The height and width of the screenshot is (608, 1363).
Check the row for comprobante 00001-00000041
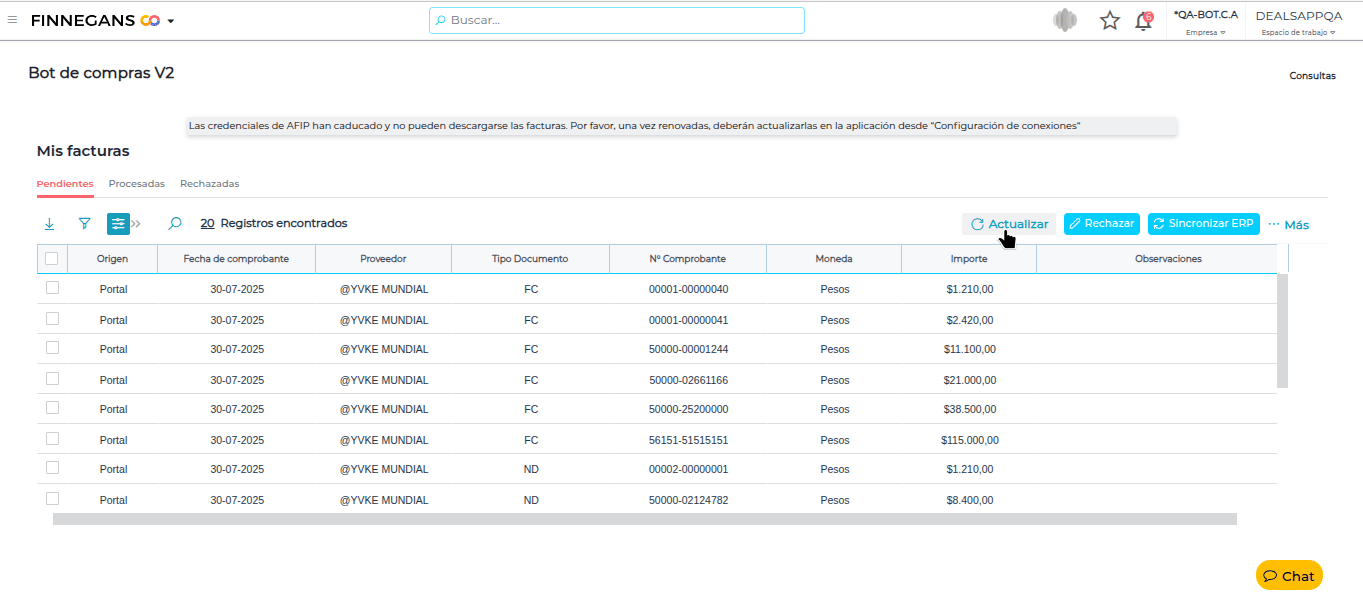(52, 319)
